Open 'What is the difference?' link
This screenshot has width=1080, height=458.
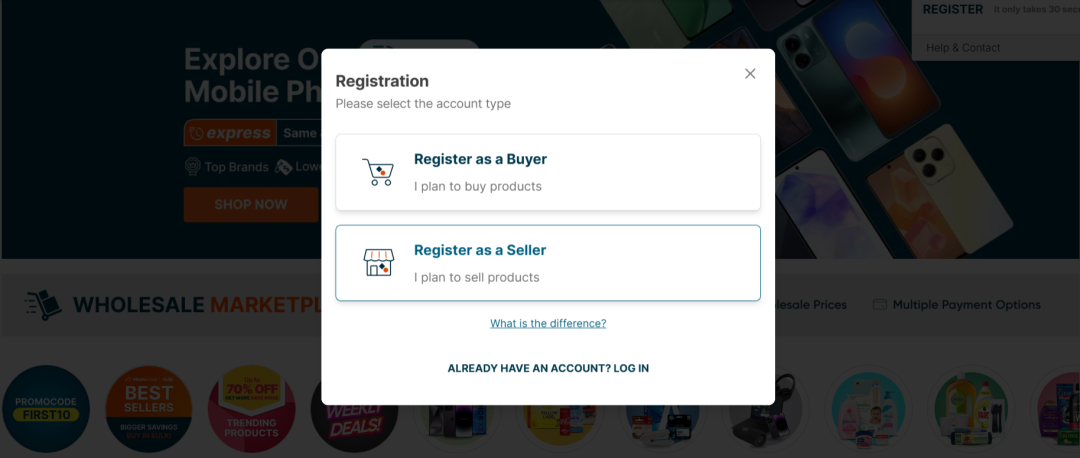547,323
